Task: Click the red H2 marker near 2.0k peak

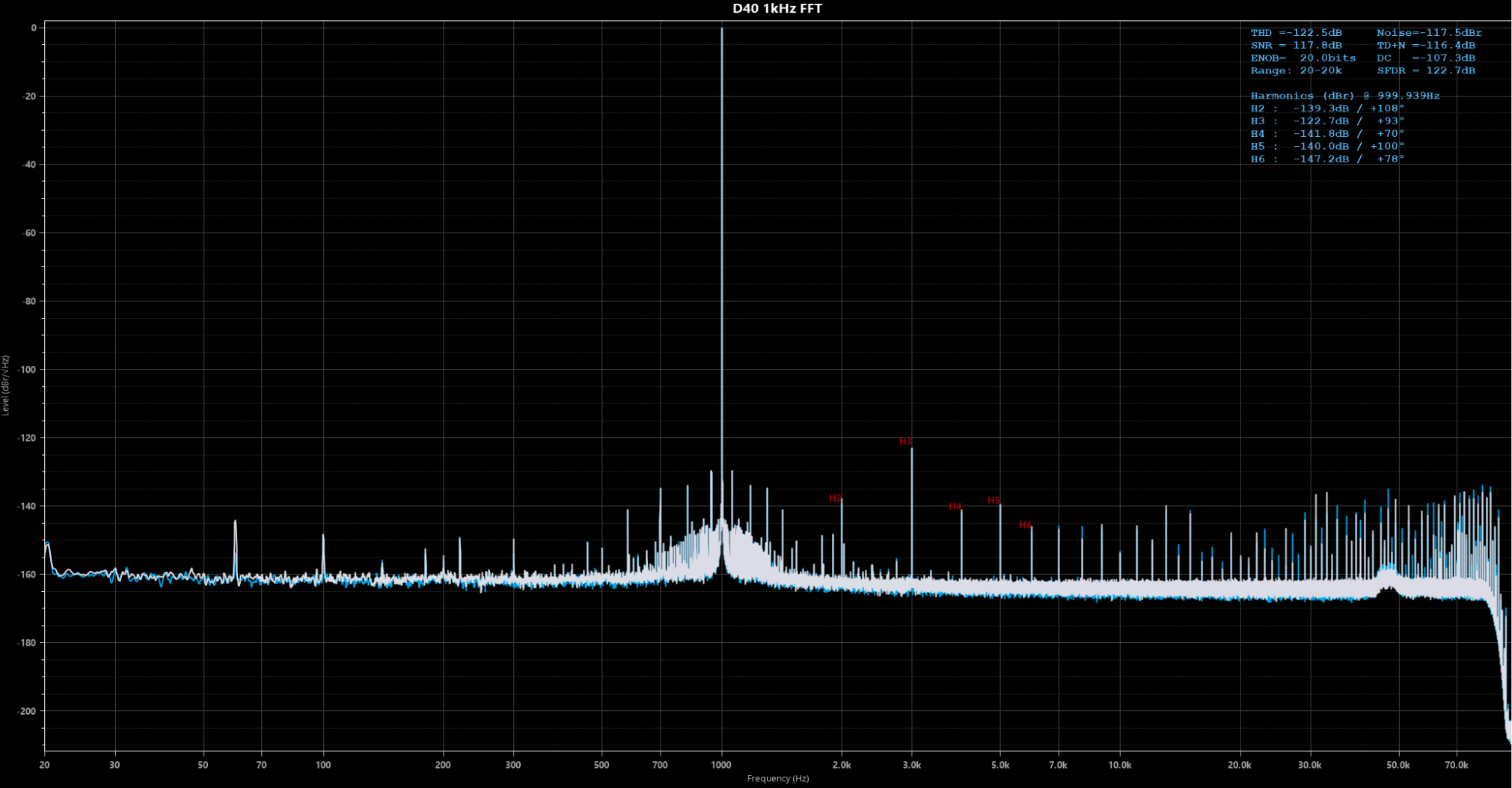Action: 835,498
